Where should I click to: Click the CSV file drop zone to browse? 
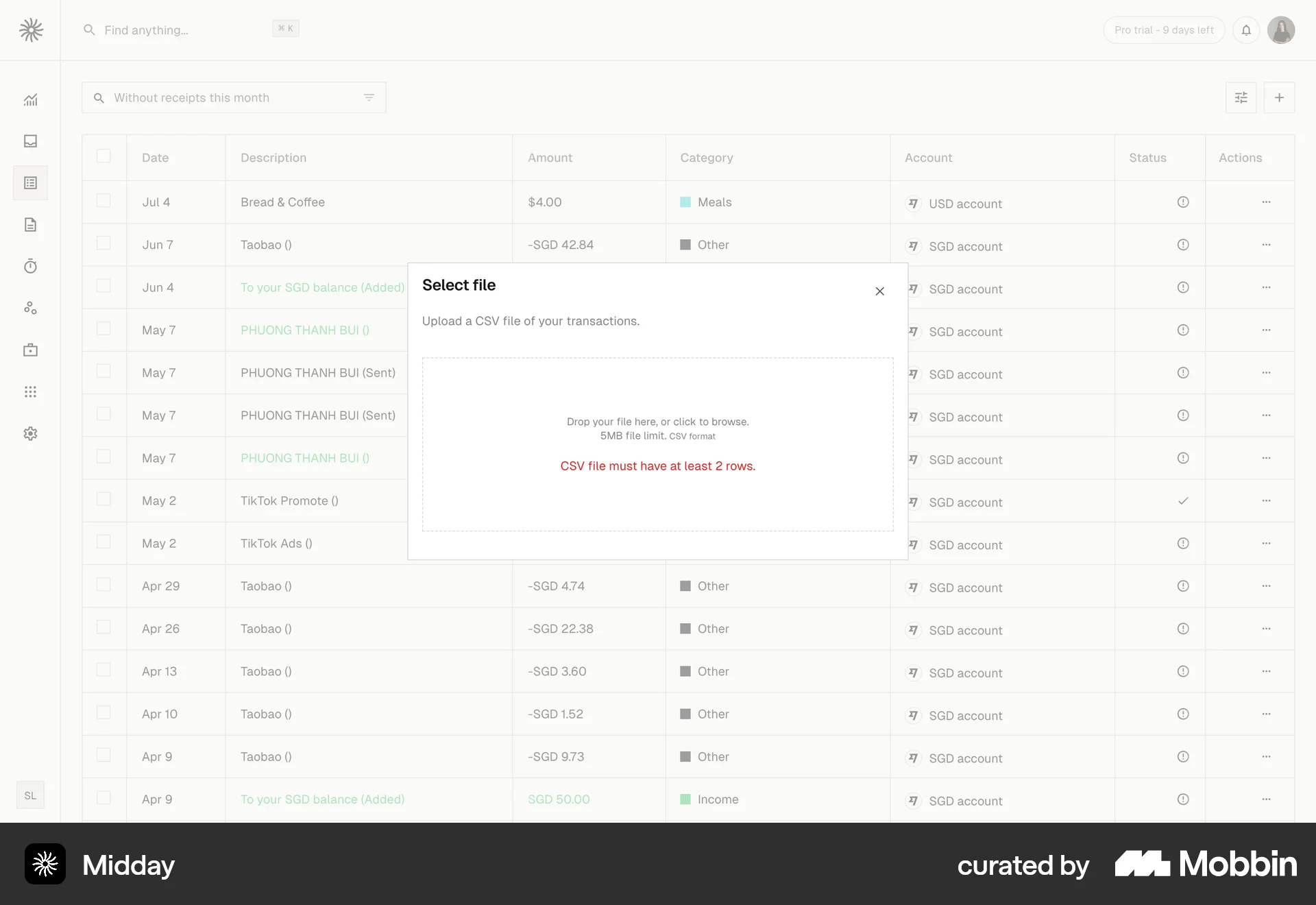coord(657,444)
